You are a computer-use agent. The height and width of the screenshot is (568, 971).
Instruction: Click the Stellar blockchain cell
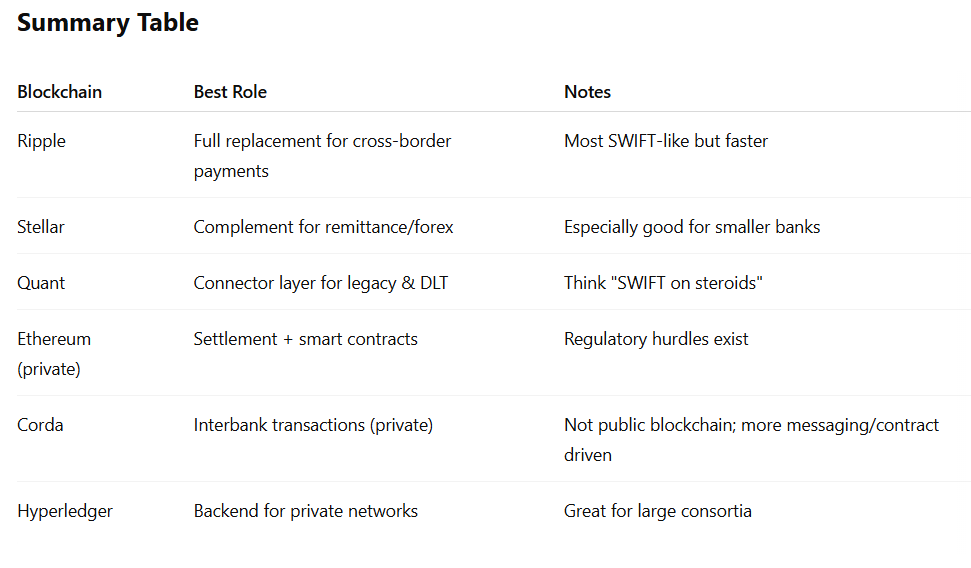(41, 227)
